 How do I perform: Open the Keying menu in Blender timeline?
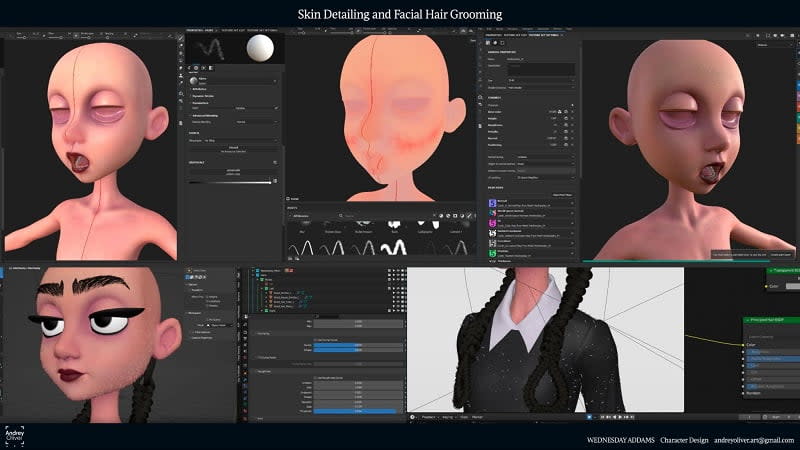tap(448, 417)
